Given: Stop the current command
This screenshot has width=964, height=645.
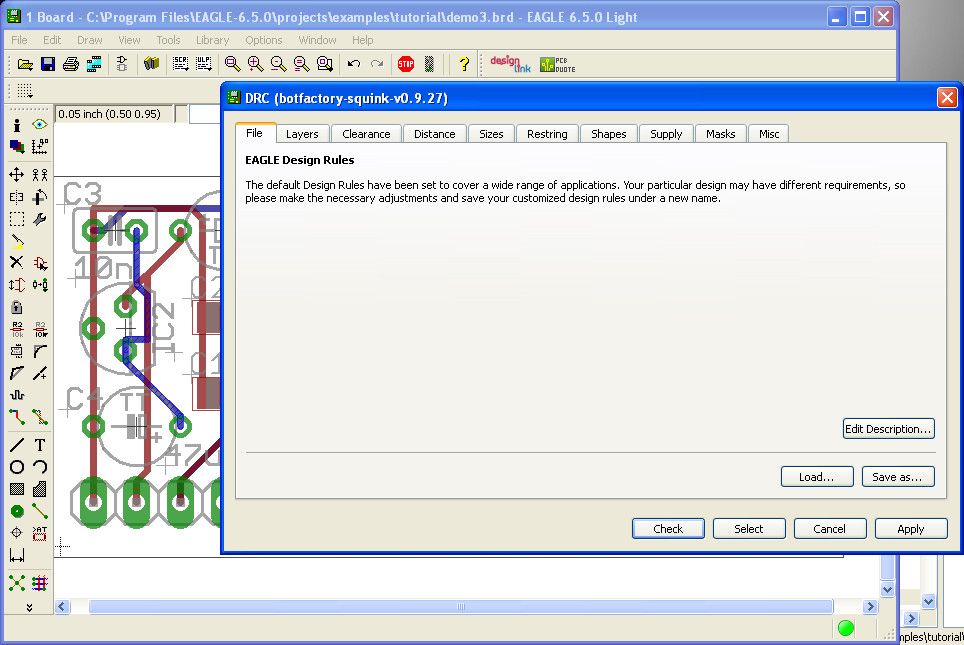Looking at the screenshot, I should [x=406, y=63].
